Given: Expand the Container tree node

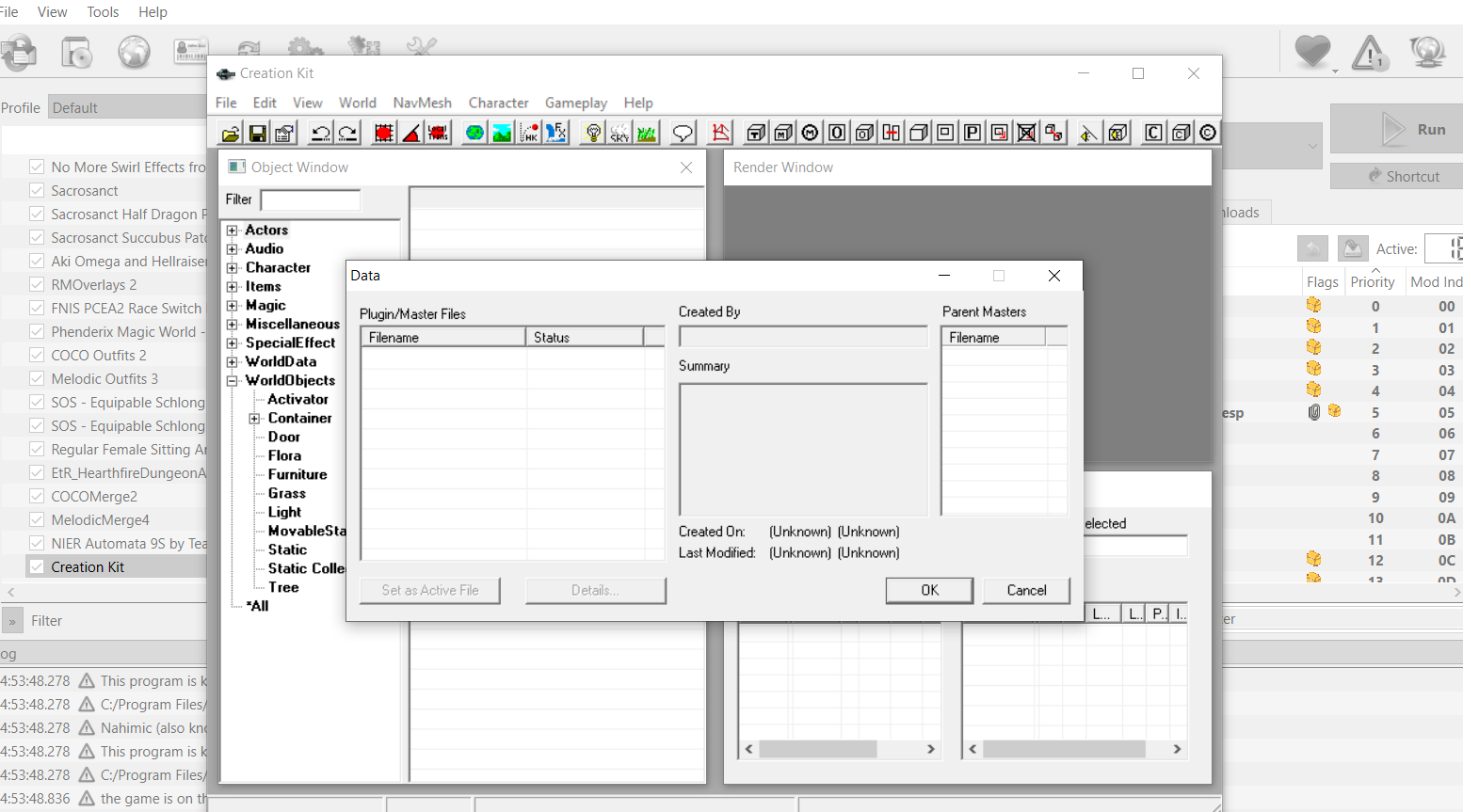Looking at the screenshot, I should tap(254, 419).
